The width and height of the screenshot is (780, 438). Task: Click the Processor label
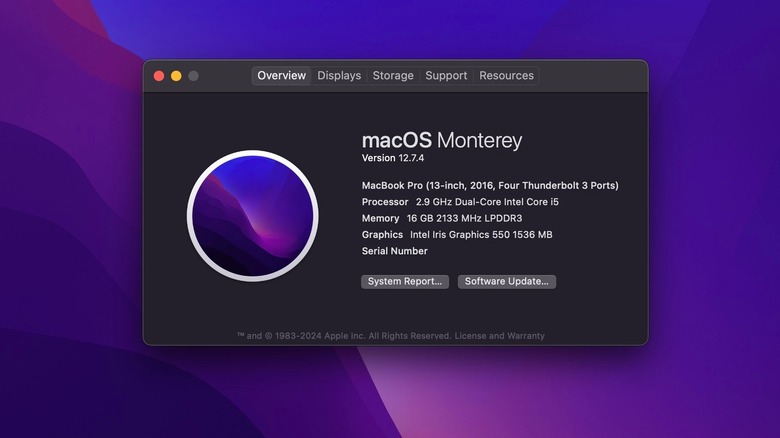coord(385,202)
